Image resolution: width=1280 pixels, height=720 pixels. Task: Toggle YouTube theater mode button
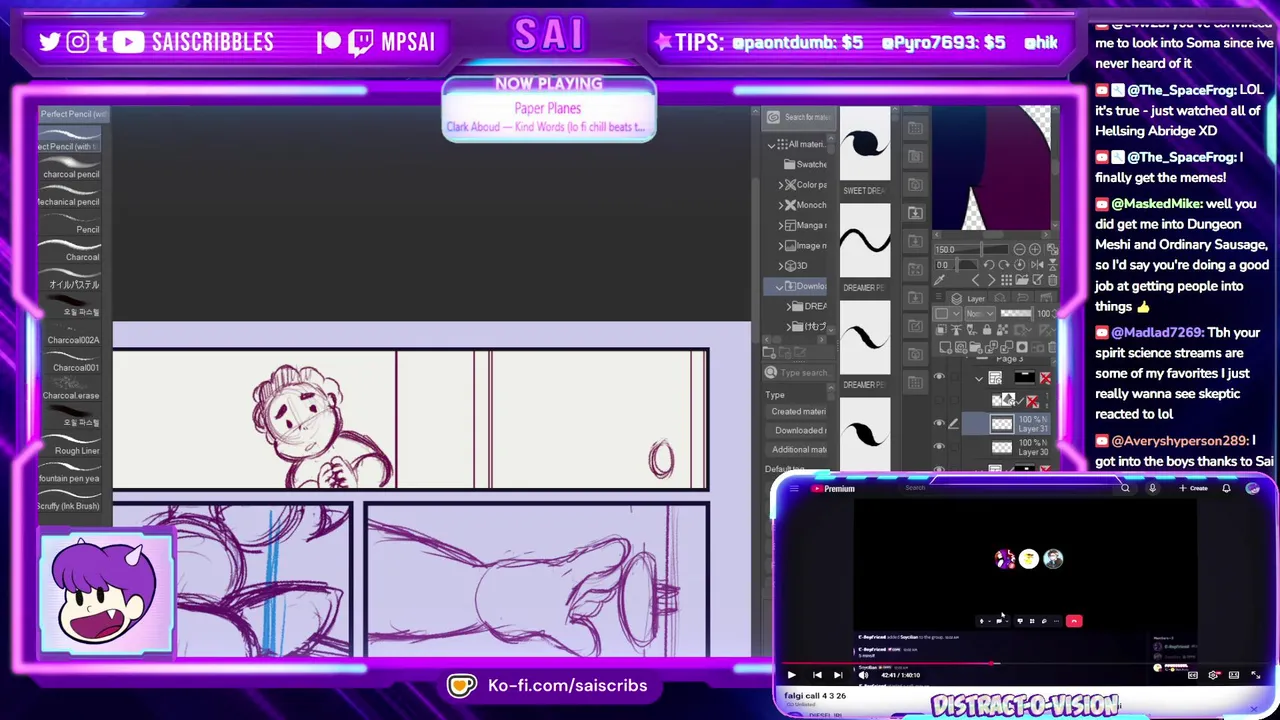coord(1235,675)
